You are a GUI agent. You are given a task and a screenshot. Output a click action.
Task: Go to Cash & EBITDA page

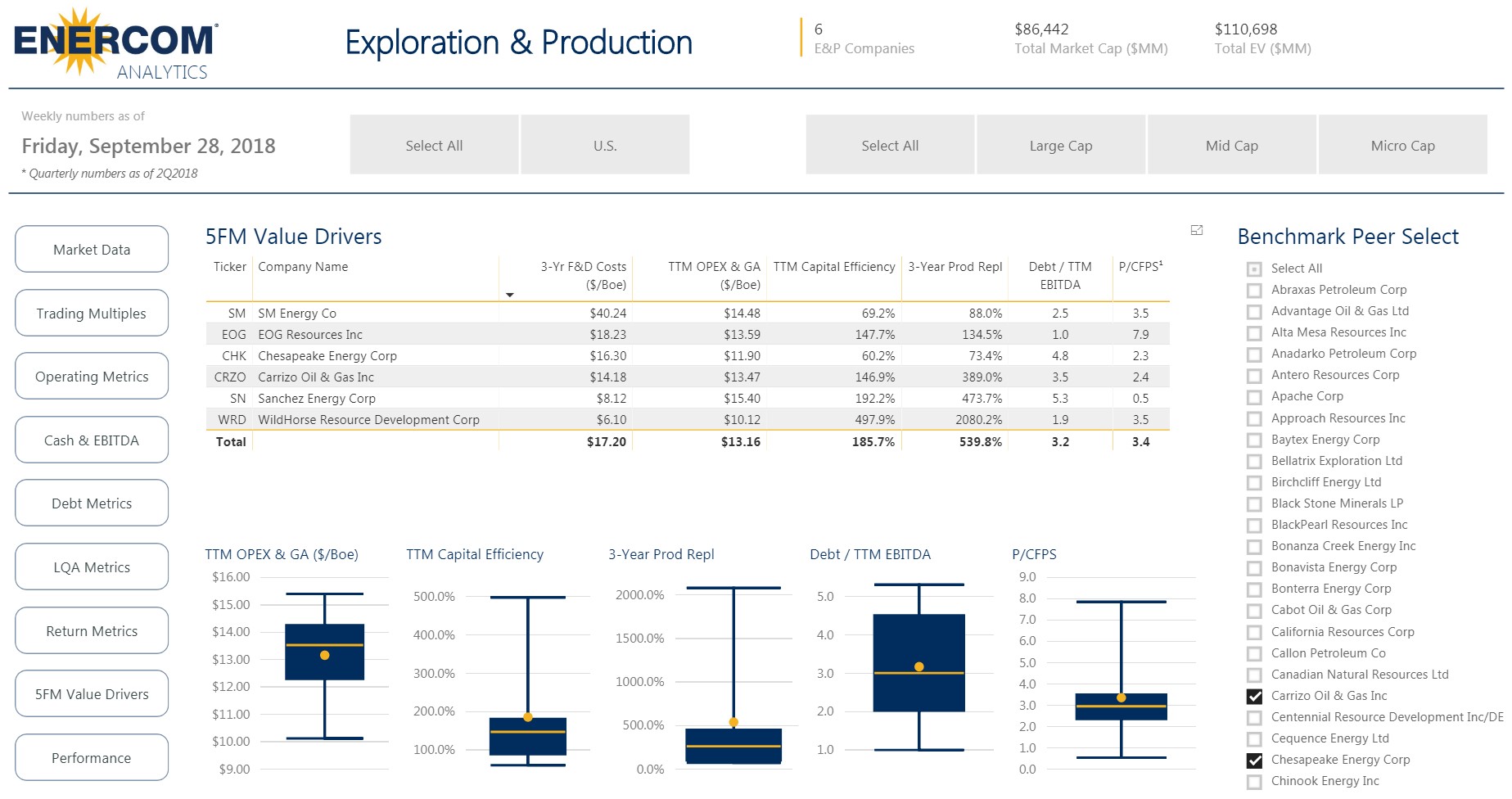pyautogui.click(x=92, y=440)
